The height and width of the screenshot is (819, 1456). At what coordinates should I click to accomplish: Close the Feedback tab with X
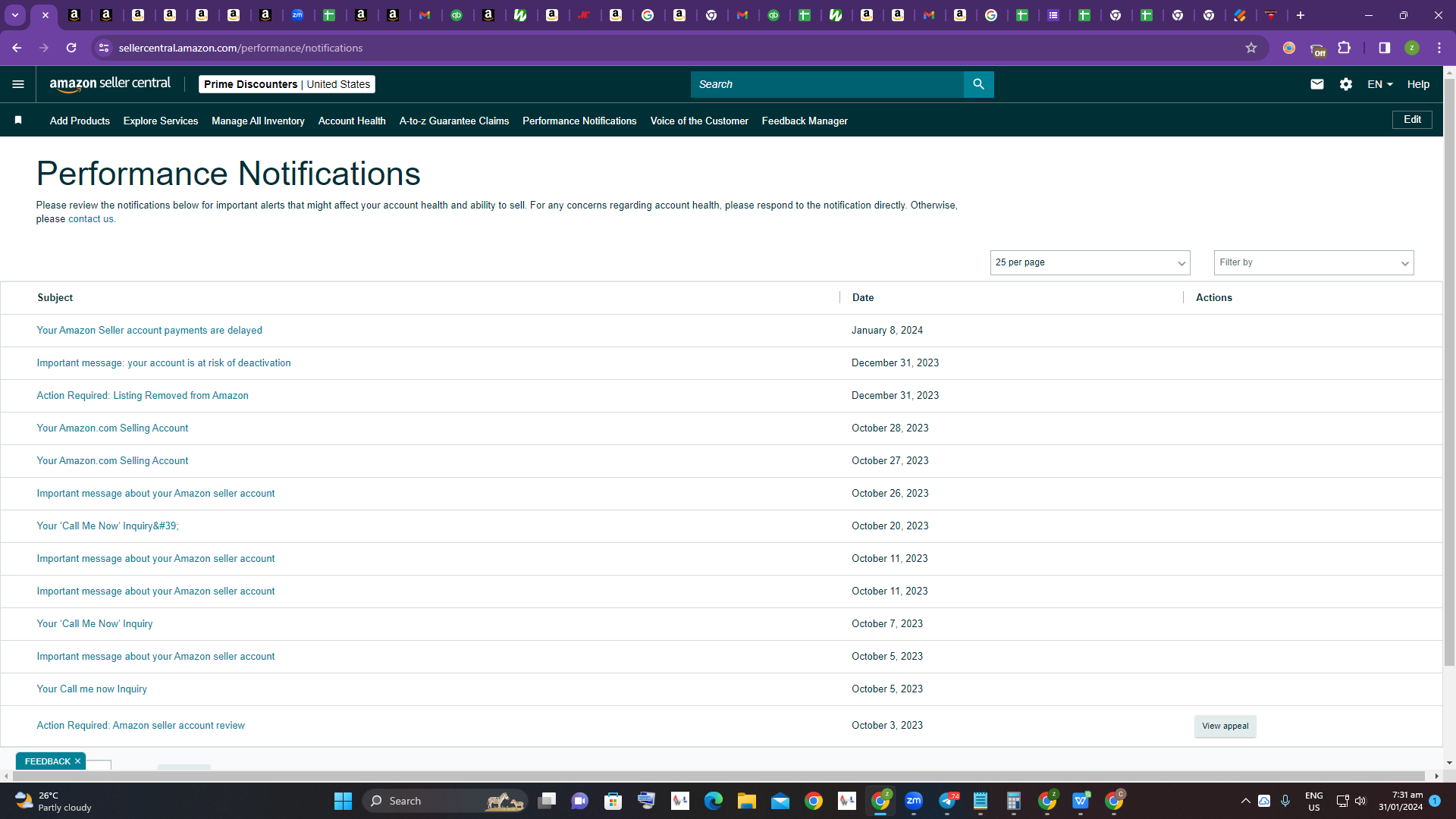[77, 761]
